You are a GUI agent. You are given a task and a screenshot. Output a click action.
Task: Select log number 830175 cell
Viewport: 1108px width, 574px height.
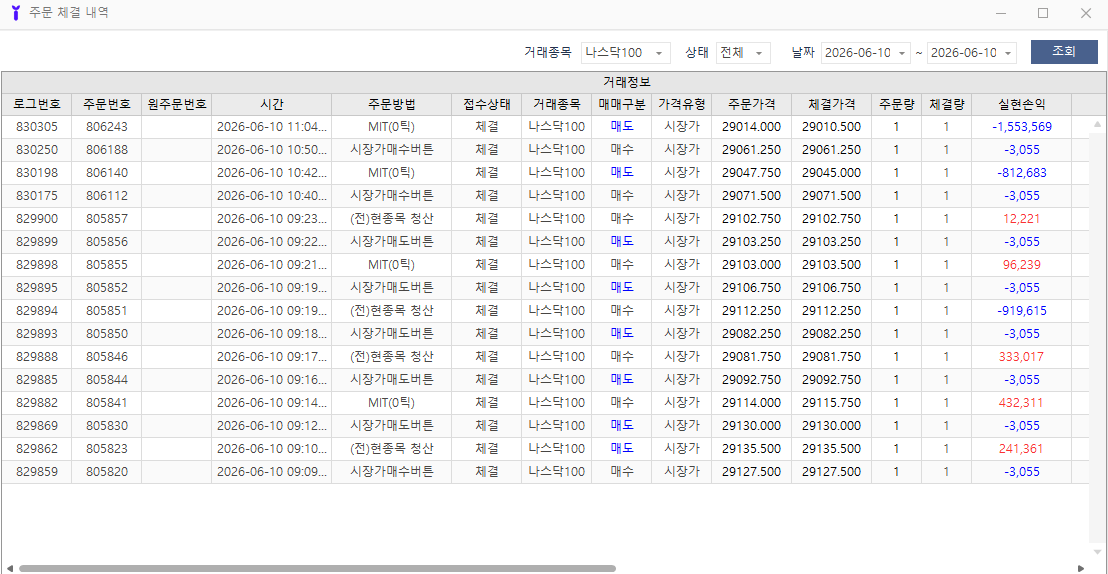36,196
